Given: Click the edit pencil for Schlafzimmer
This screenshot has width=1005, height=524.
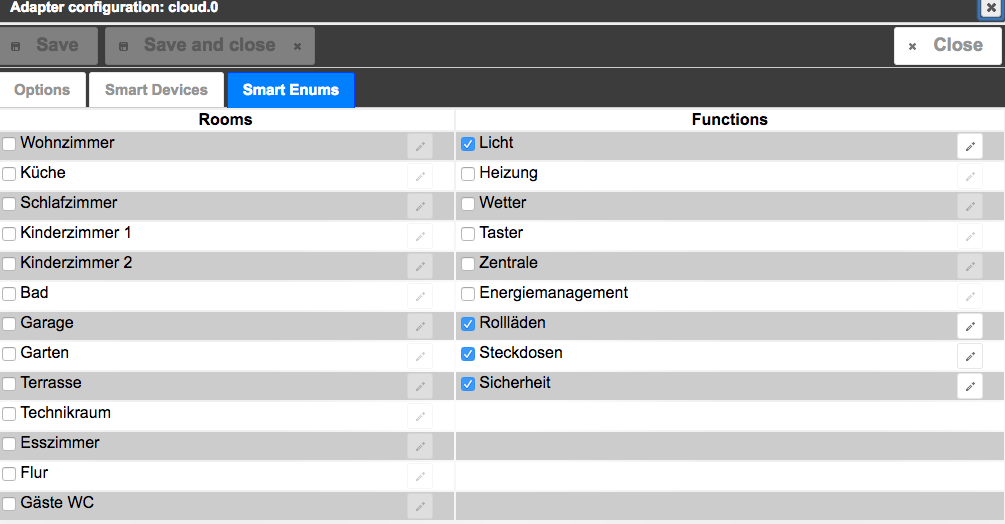Looking at the screenshot, I should click(420, 206).
